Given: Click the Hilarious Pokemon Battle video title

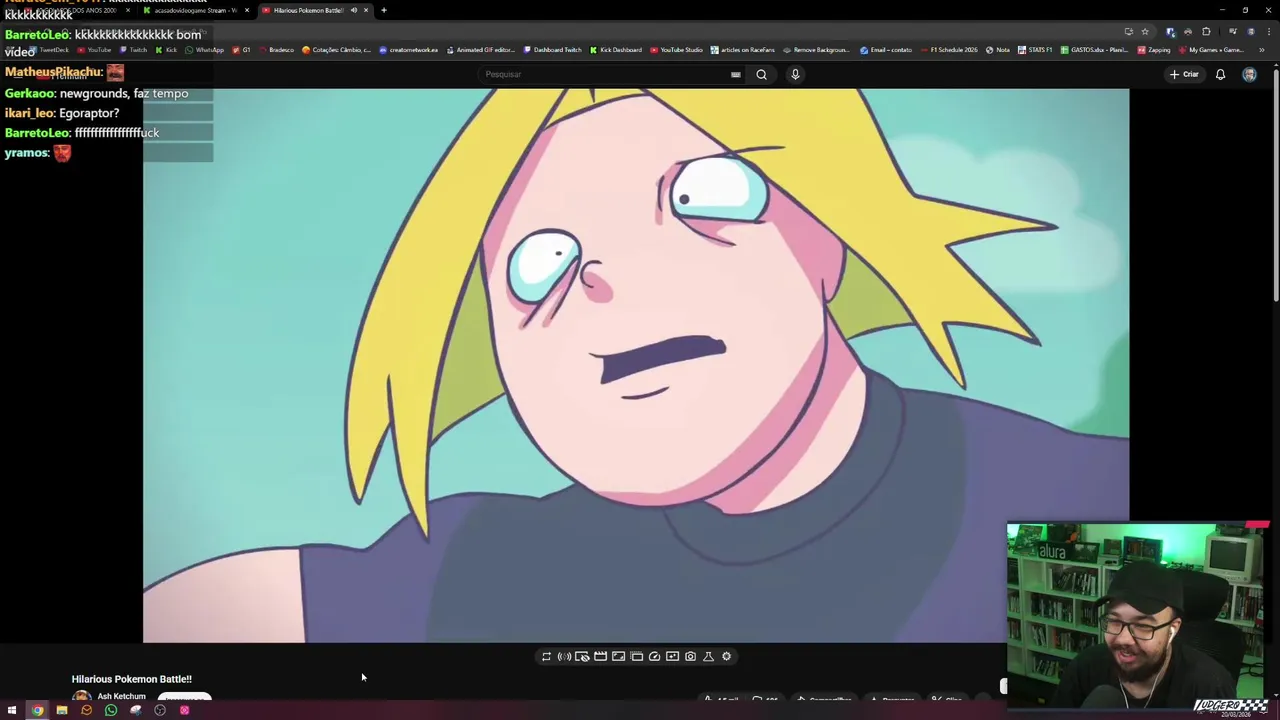Looking at the screenshot, I should 131,679.
